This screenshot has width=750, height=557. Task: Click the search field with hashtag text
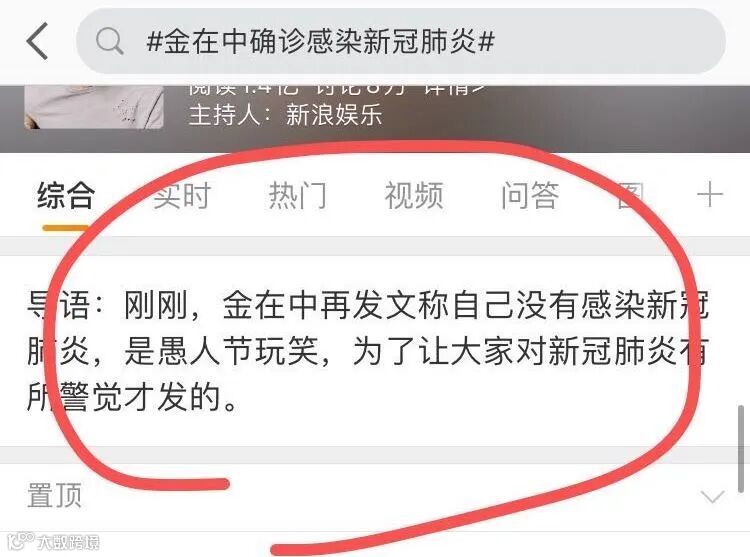click(401, 41)
